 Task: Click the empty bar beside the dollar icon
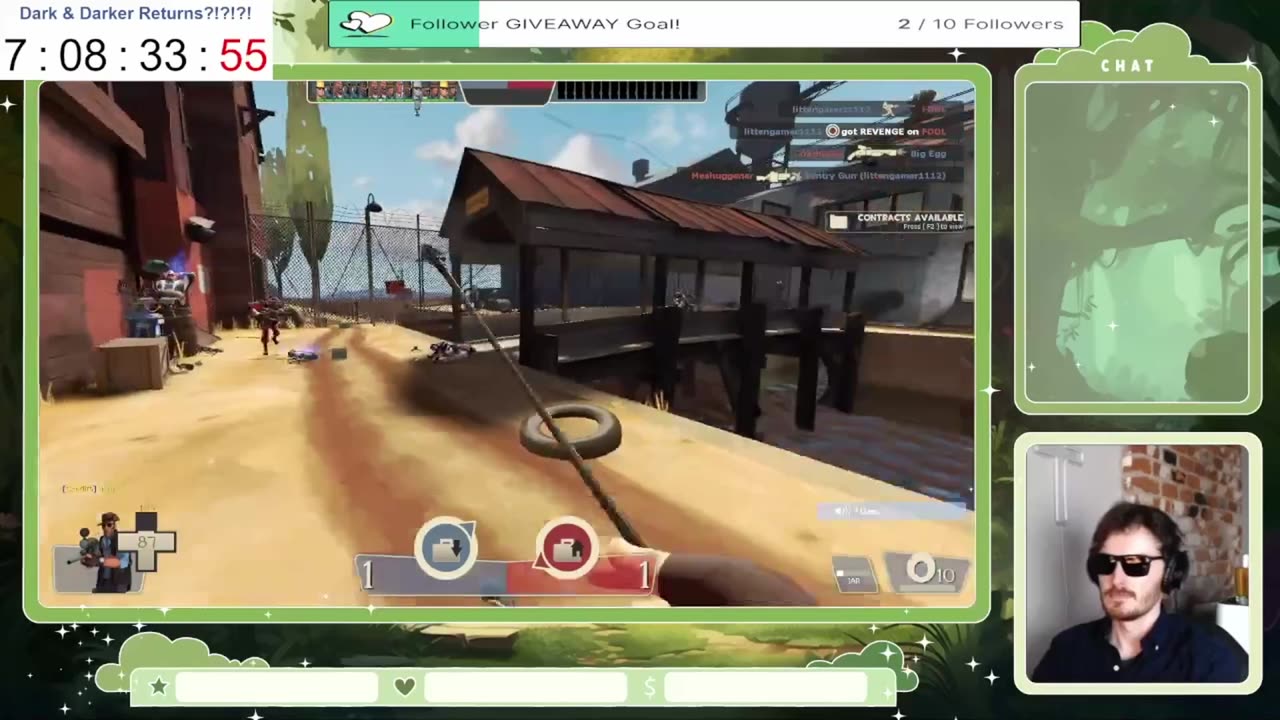(x=766, y=687)
